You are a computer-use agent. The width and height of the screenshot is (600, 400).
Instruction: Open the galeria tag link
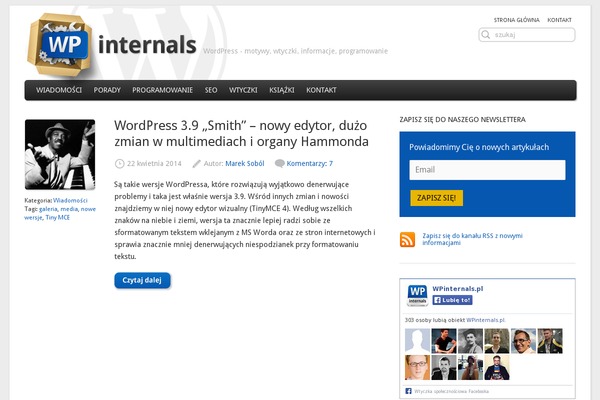point(48,209)
